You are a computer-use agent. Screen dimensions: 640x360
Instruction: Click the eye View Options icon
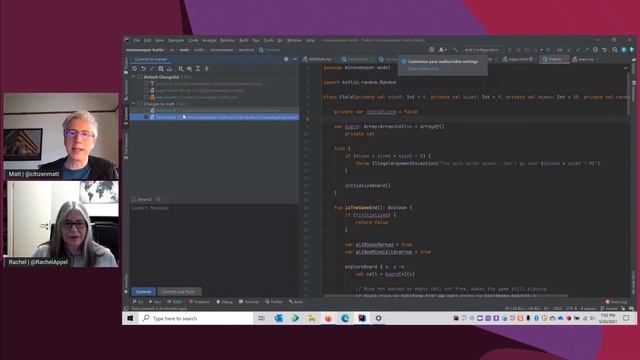[x=189, y=69]
